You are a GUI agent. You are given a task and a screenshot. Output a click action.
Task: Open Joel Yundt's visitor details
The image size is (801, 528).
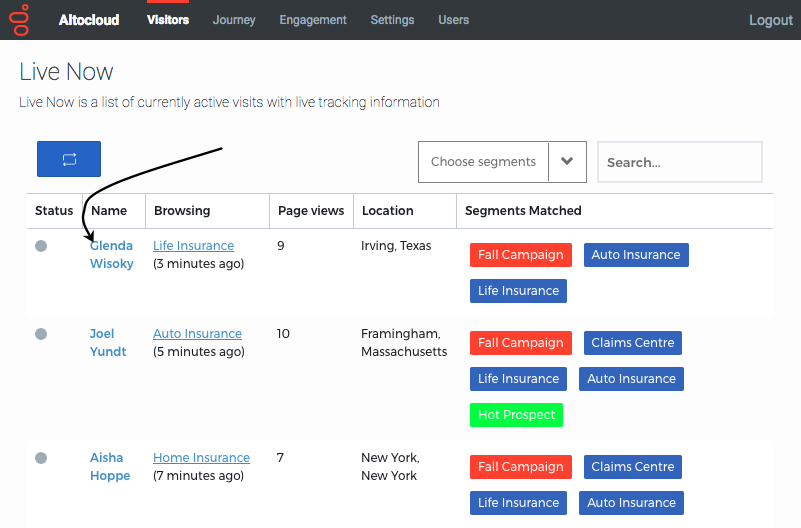[108, 343]
